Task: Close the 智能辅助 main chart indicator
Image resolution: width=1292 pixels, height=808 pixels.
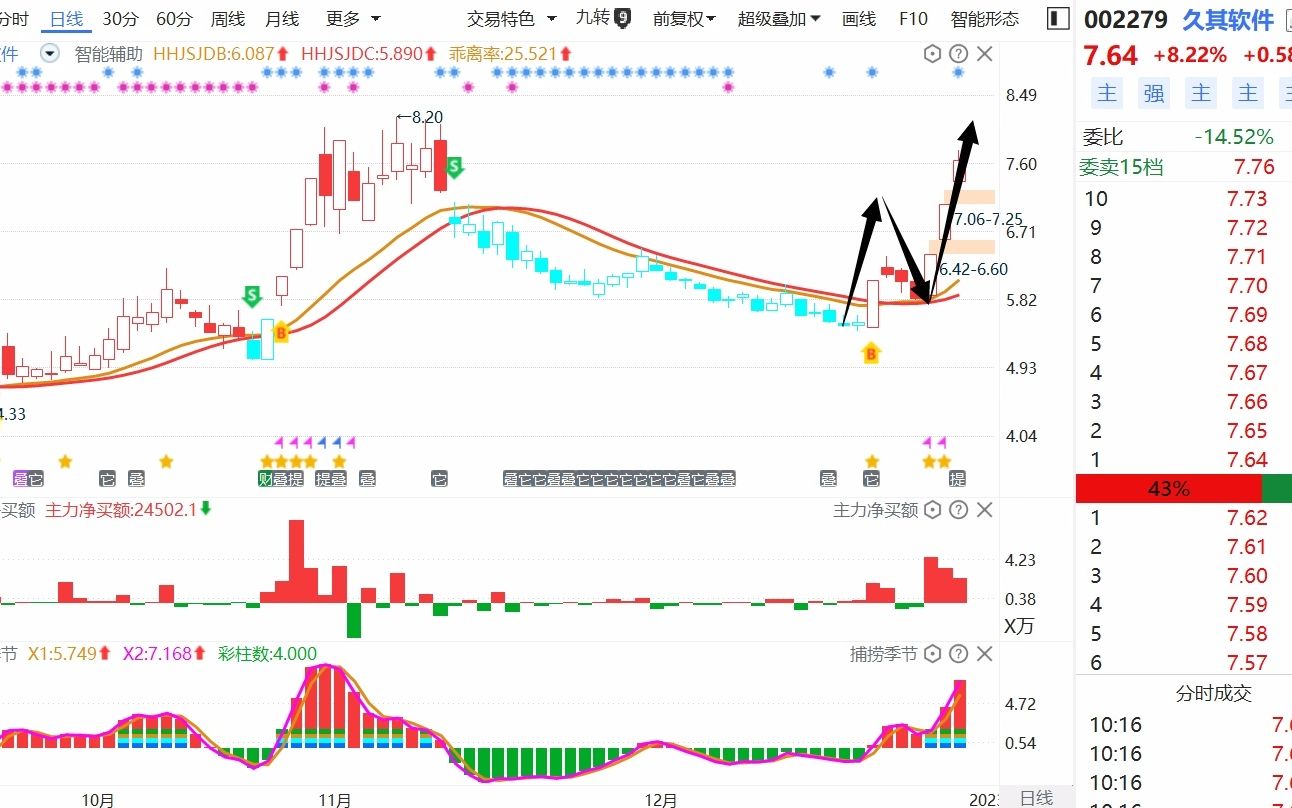Action: pyautogui.click(x=984, y=54)
